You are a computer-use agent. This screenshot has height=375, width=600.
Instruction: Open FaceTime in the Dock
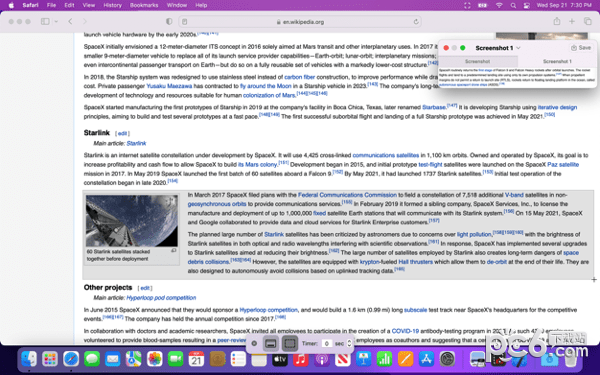tap(176, 359)
